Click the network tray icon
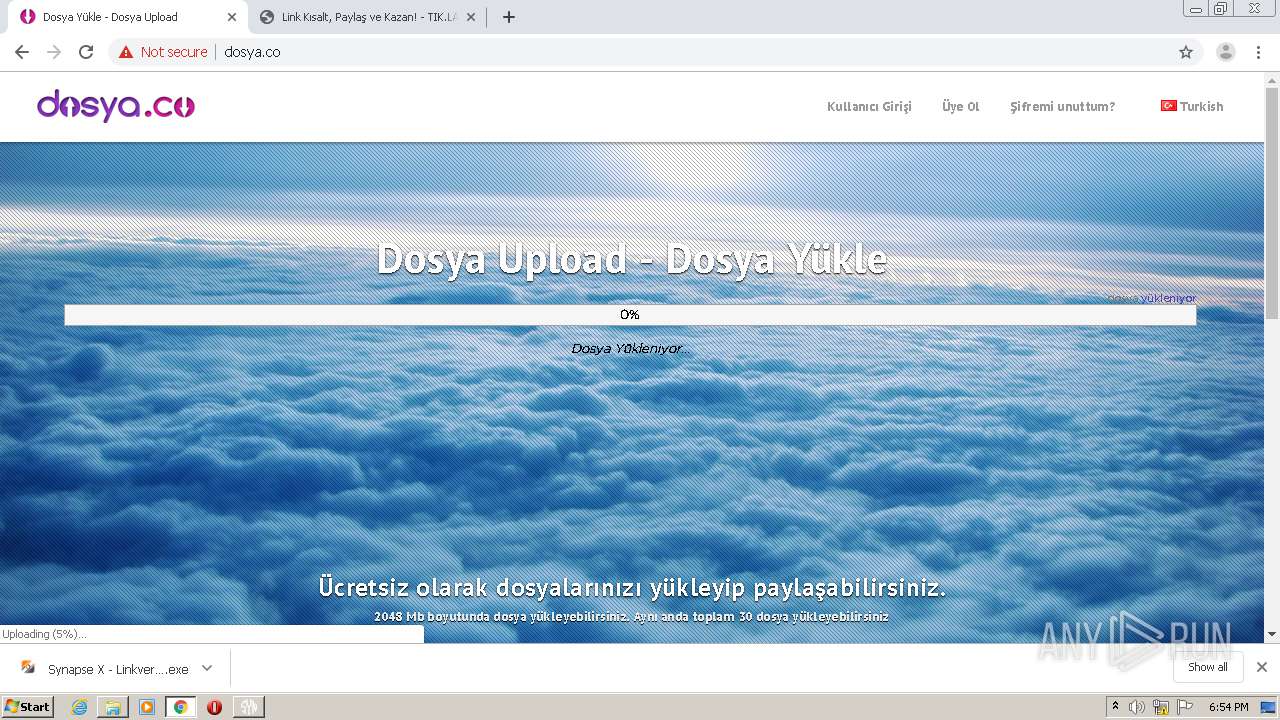This screenshot has width=1280, height=720. coord(1161,707)
